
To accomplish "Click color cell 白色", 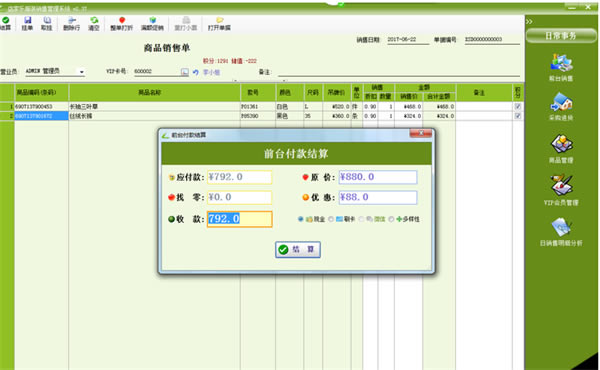I will coord(290,106).
